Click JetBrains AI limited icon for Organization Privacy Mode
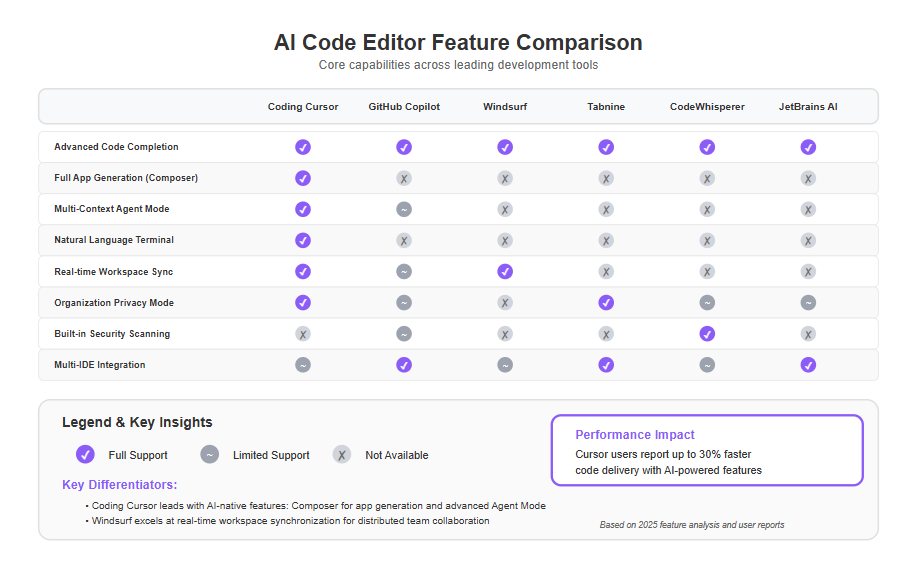The width and height of the screenshot is (923, 580). pyautogui.click(x=808, y=303)
